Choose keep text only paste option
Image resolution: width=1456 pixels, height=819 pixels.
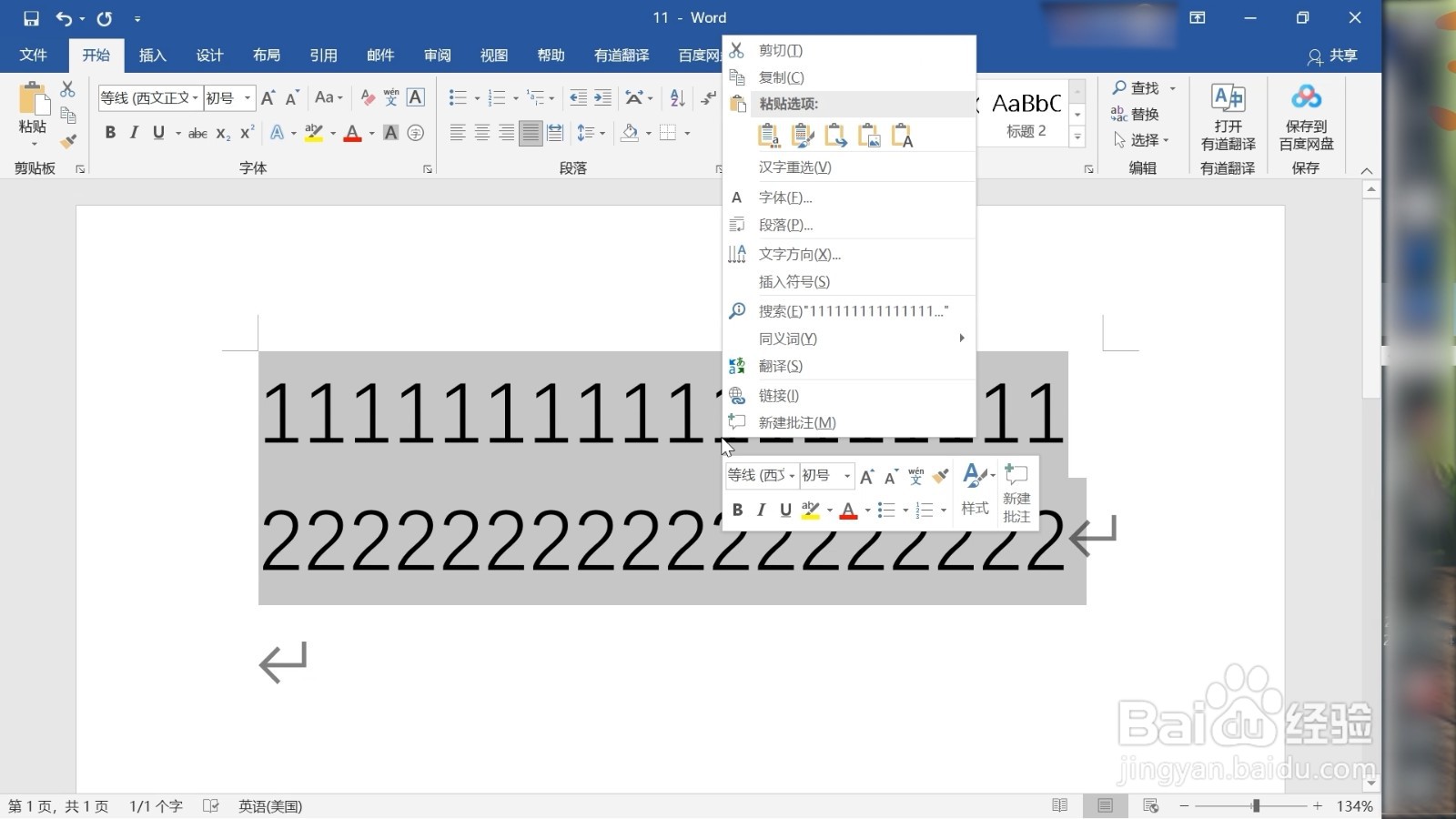(x=902, y=136)
